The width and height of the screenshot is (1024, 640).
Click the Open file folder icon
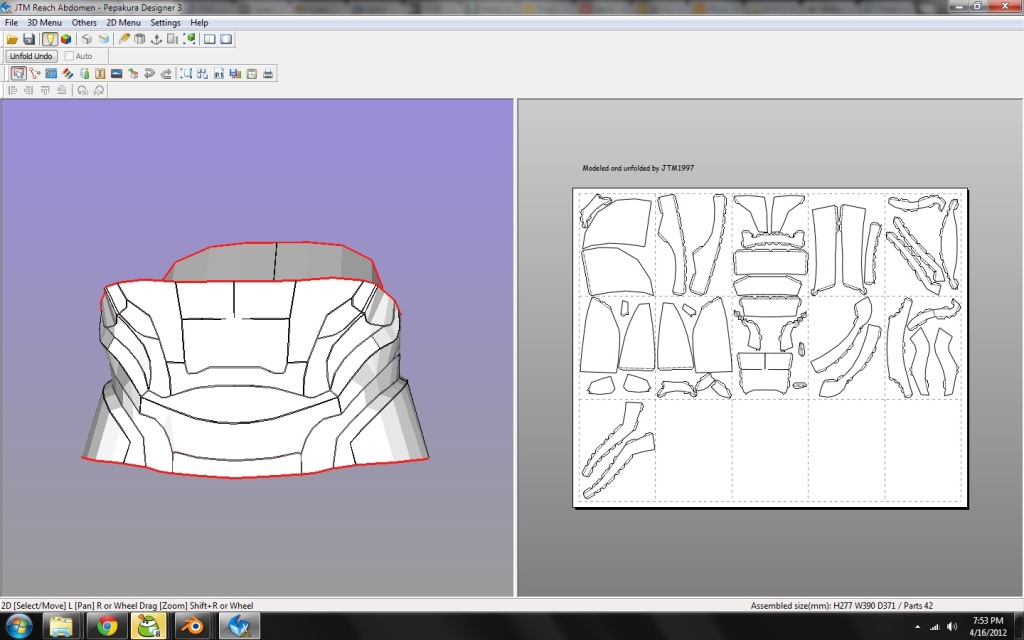[12, 39]
